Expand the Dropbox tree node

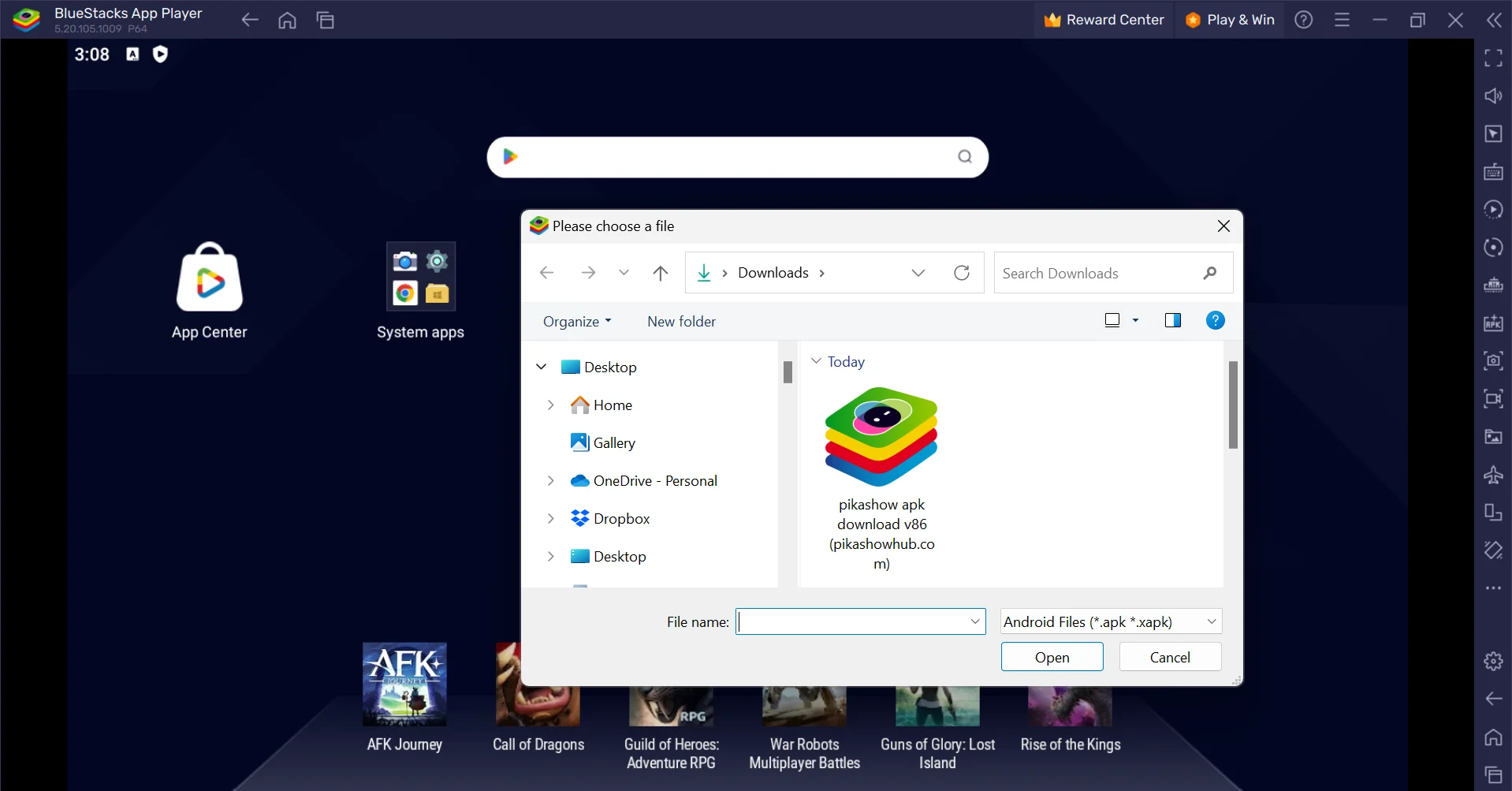(x=551, y=518)
